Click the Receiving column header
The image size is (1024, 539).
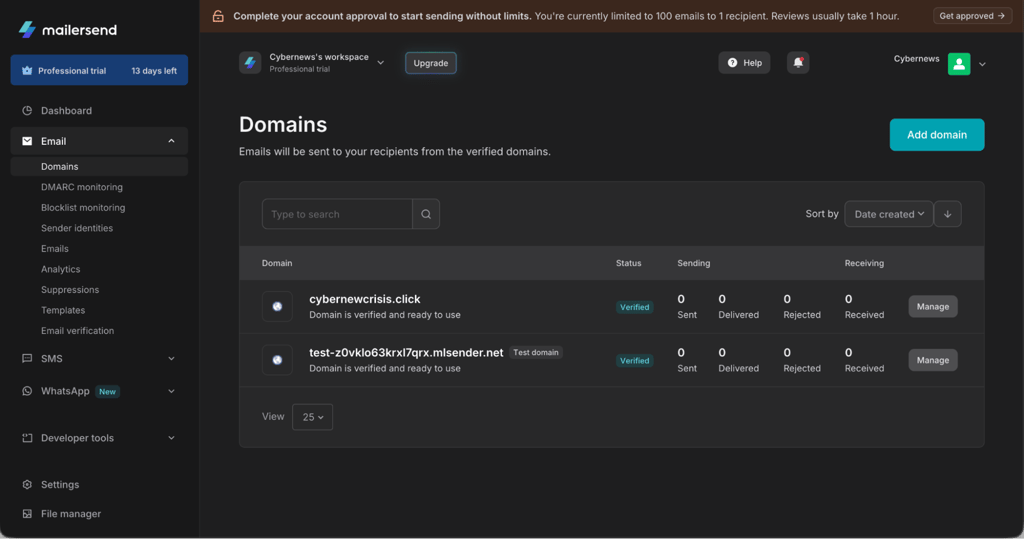864,263
